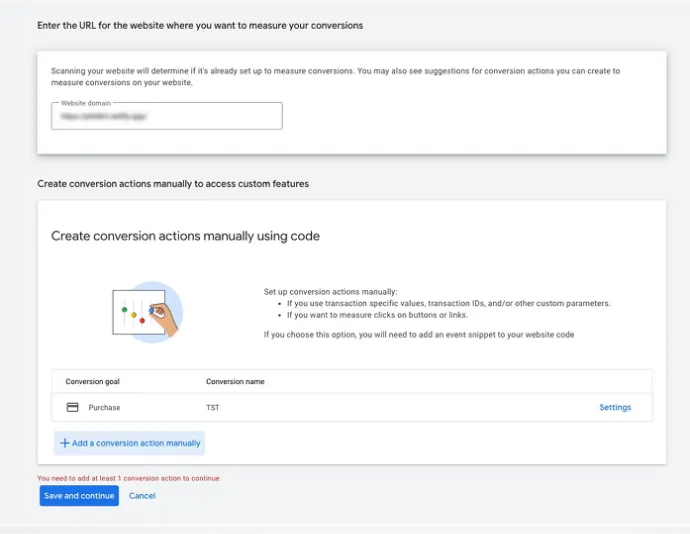Click the bullet about transaction specific values

click(x=448, y=303)
